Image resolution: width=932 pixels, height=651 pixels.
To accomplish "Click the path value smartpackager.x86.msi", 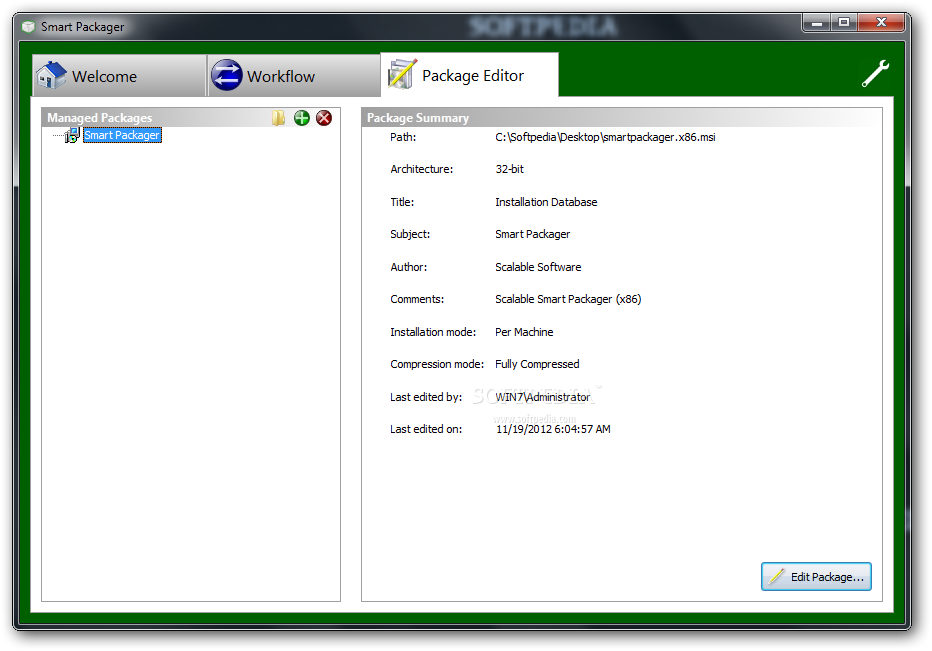I will 605,137.
